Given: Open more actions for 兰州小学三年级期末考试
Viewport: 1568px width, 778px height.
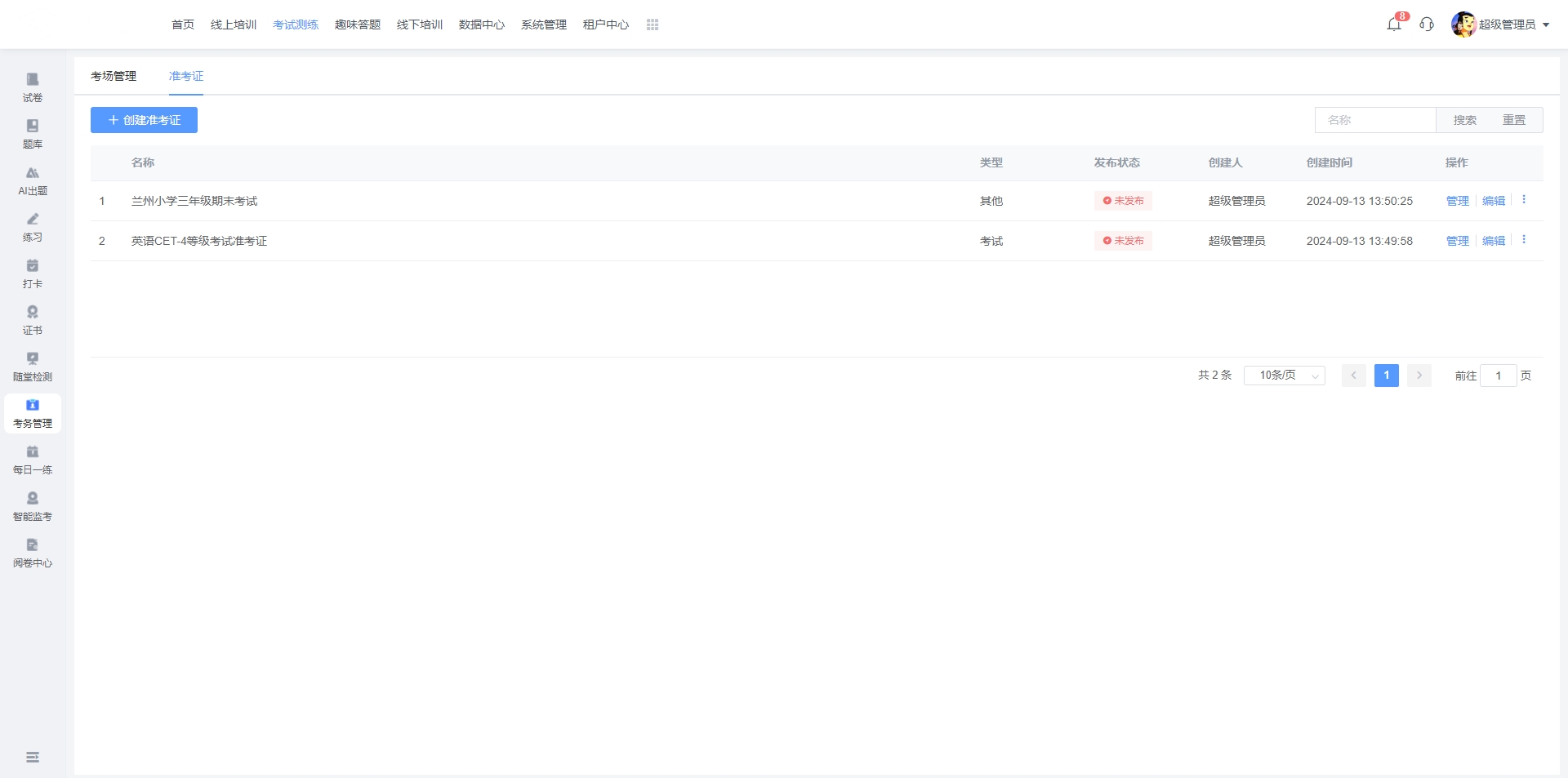Looking at the screenshot, I should (x=1524, y=200).
